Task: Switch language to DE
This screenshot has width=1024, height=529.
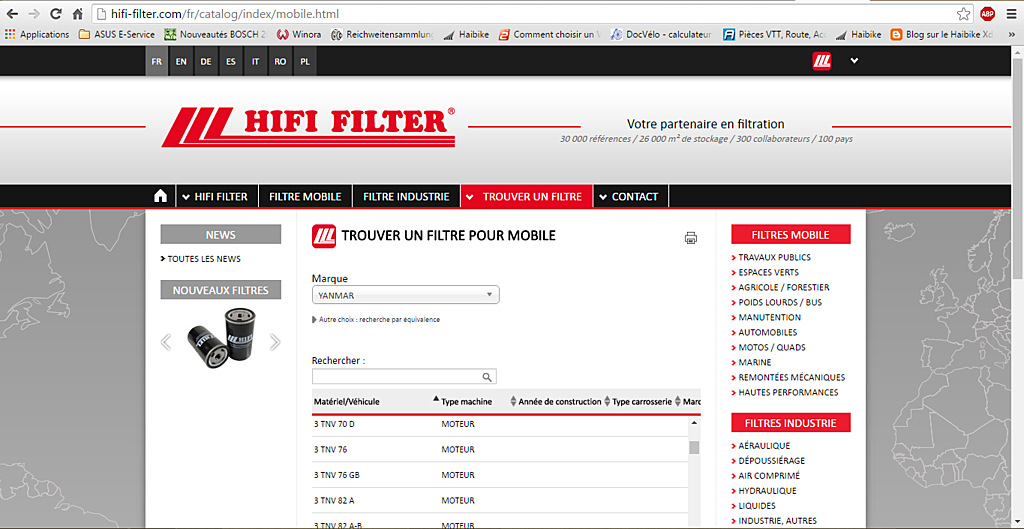Action: click(x=206, y=61)
